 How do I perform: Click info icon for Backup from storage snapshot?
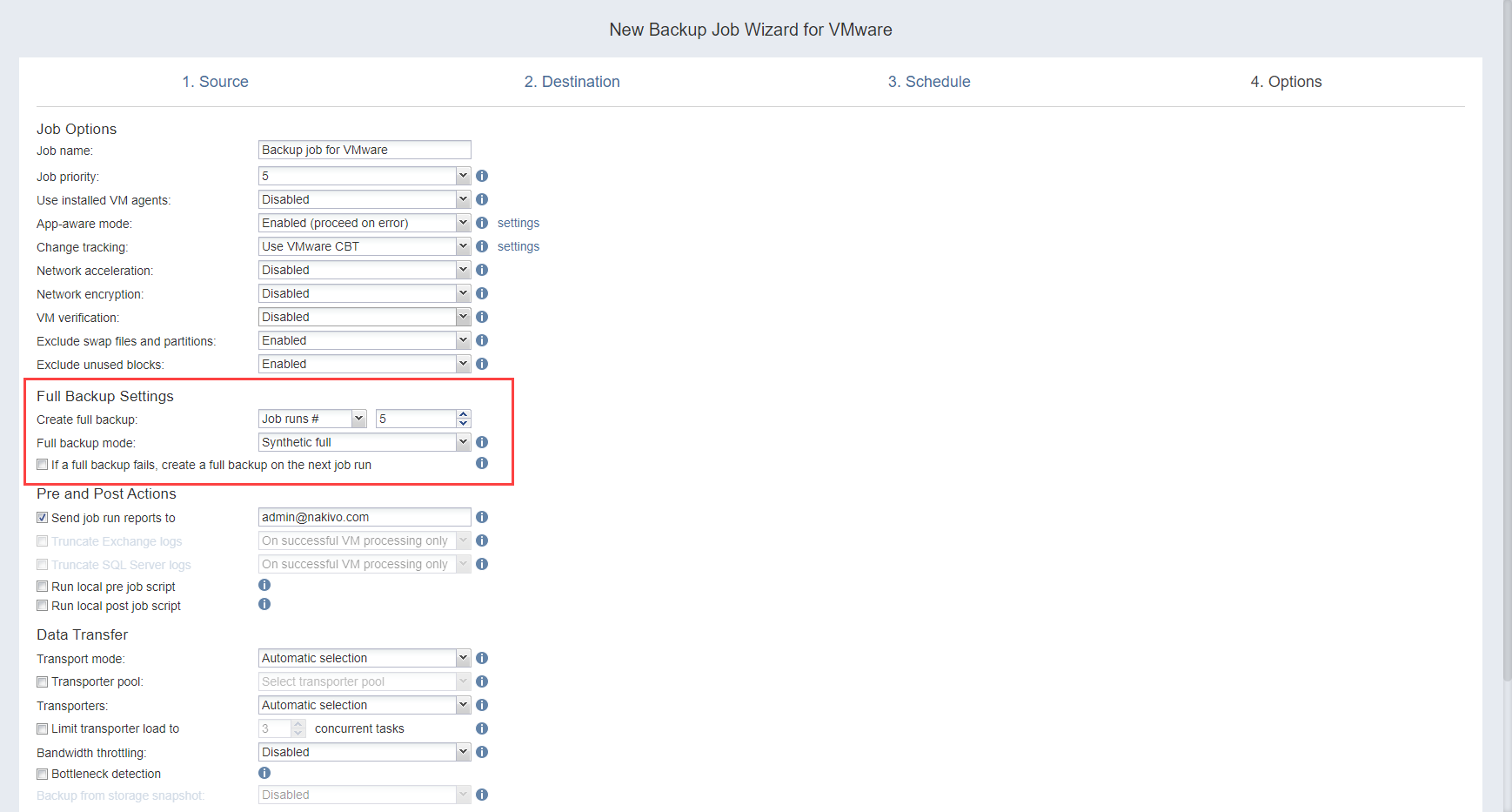click(x=482, y=795)
